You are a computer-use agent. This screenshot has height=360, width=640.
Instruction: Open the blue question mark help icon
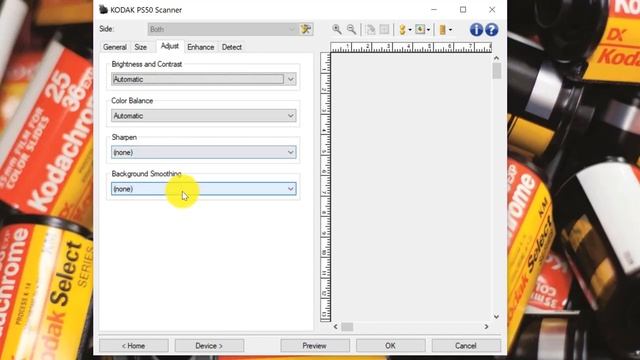pos(491,29)
